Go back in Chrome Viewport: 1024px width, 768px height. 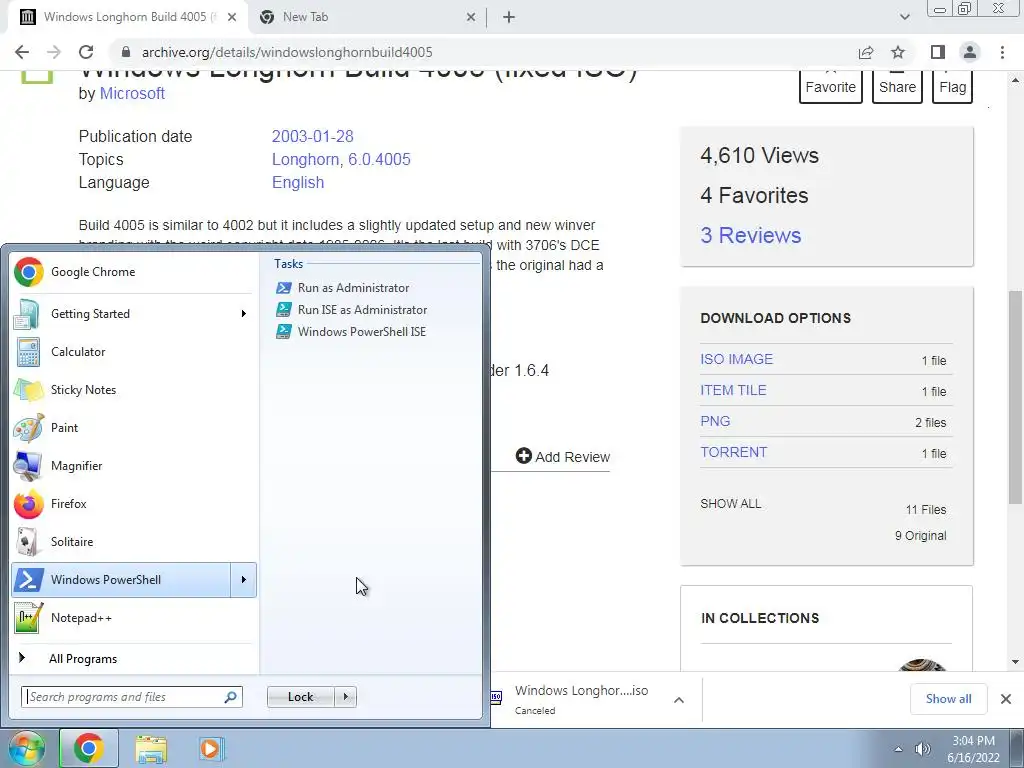(22, 52)
